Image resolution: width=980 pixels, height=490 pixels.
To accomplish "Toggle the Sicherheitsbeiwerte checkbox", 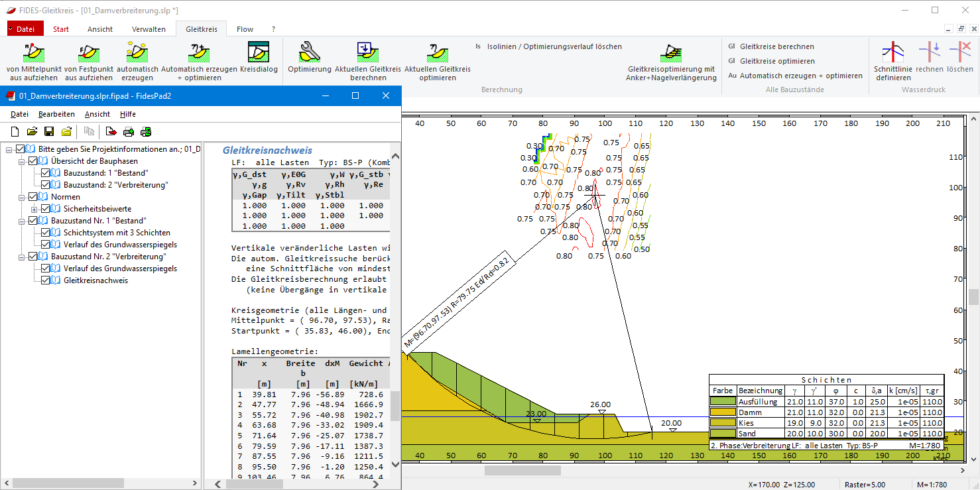I will click(46, 209).
